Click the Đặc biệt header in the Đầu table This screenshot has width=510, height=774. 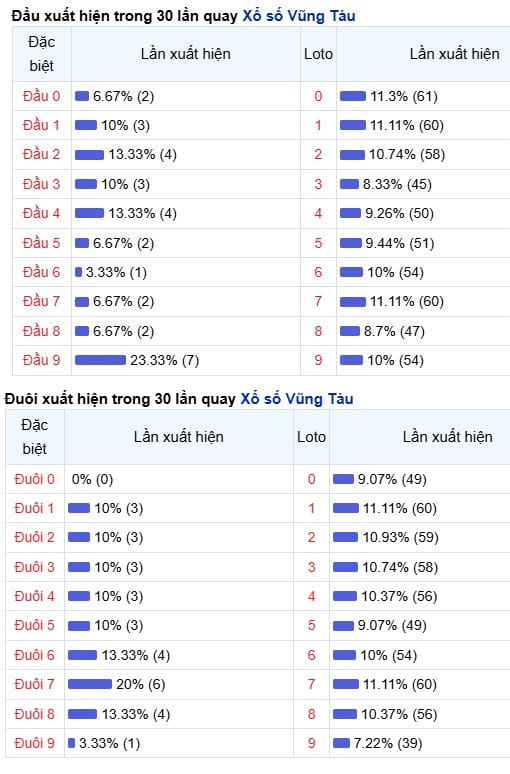tap(42, 54)
